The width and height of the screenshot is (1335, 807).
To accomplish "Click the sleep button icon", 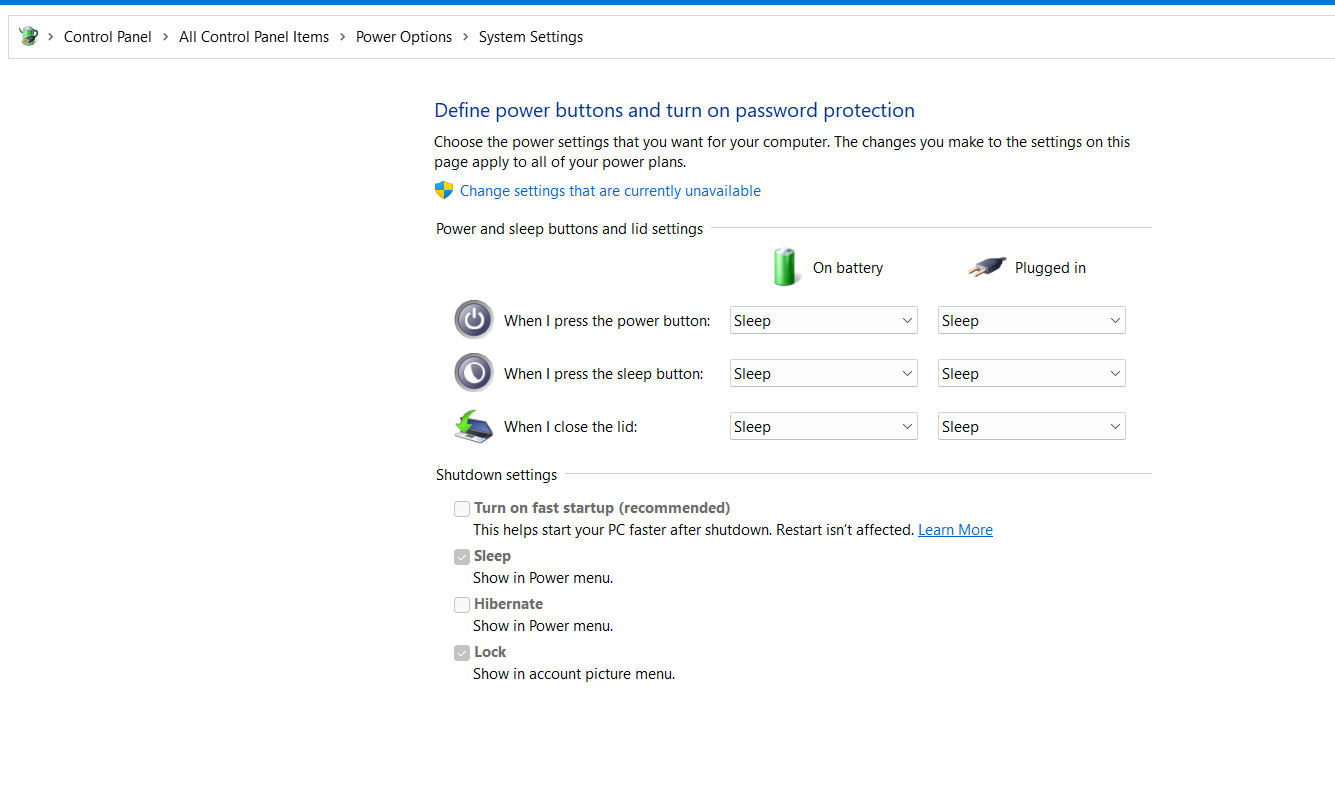I will [x=473, y=372].
